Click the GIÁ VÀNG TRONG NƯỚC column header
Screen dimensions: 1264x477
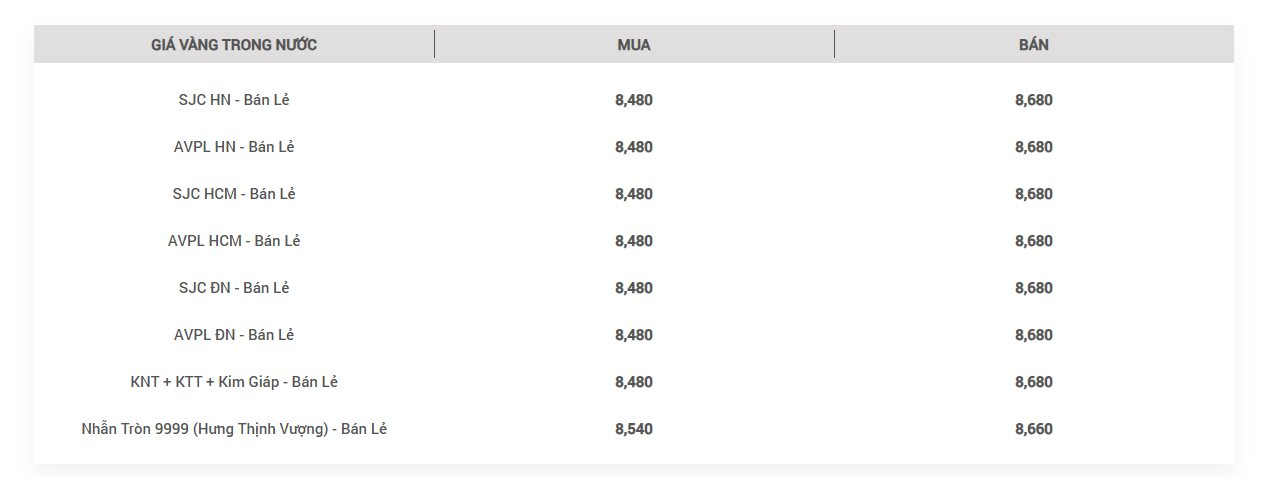tap(234, 44)
